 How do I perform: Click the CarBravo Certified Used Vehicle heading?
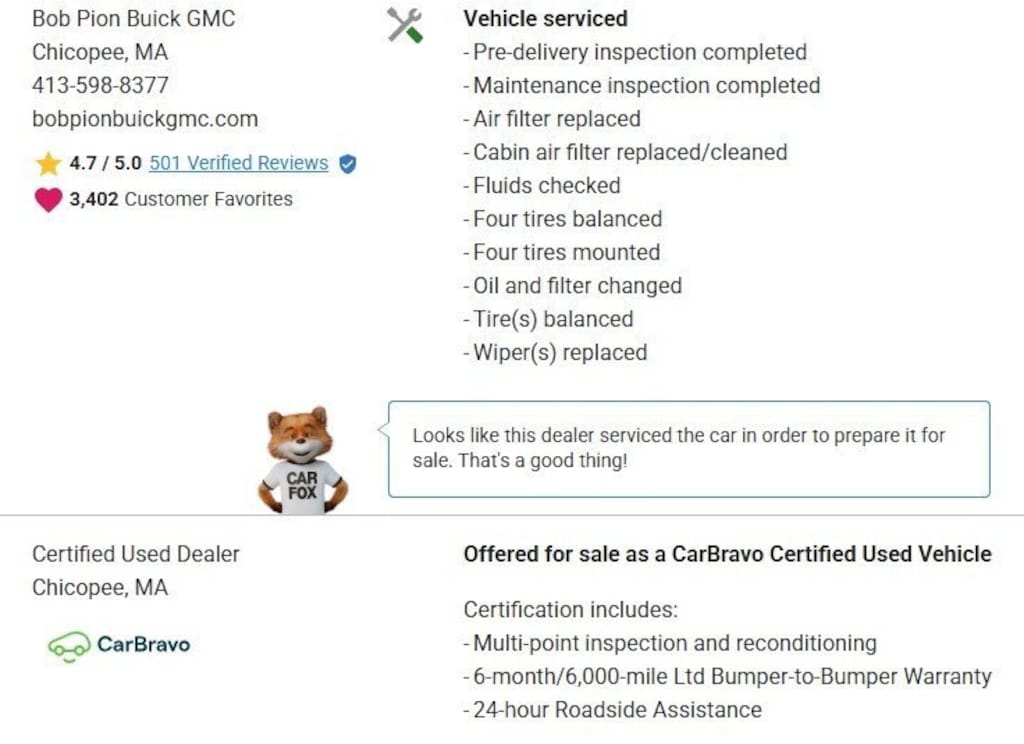click(727, 554)
